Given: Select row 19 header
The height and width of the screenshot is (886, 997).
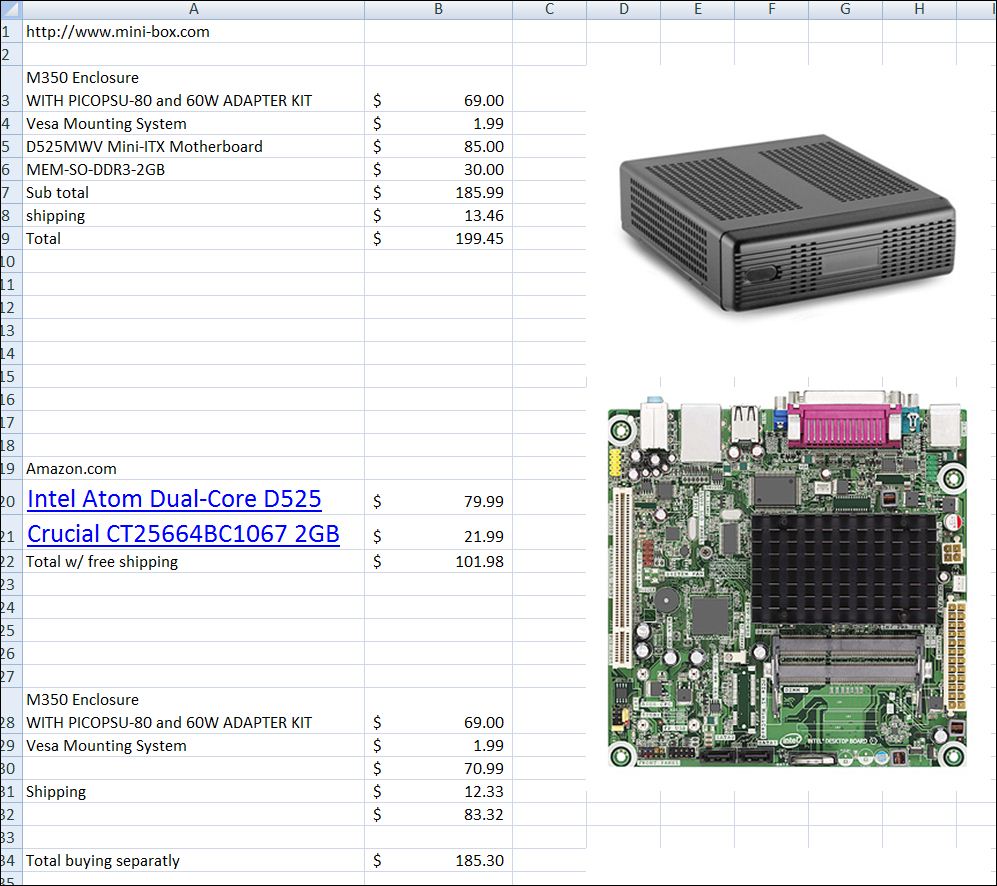Looking at the screenshot, I should [11, 468].
